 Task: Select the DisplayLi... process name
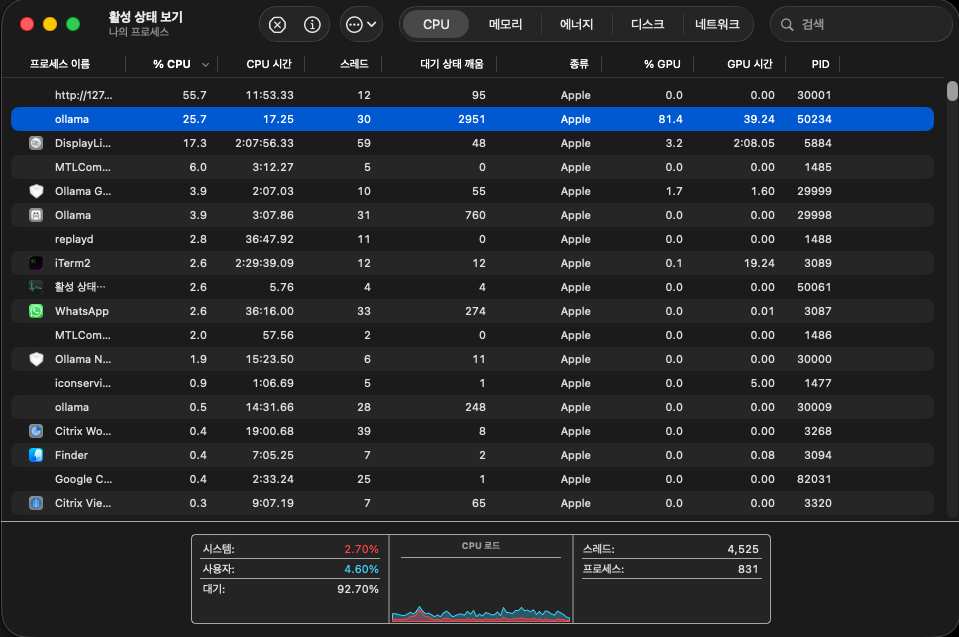(83, 143)
